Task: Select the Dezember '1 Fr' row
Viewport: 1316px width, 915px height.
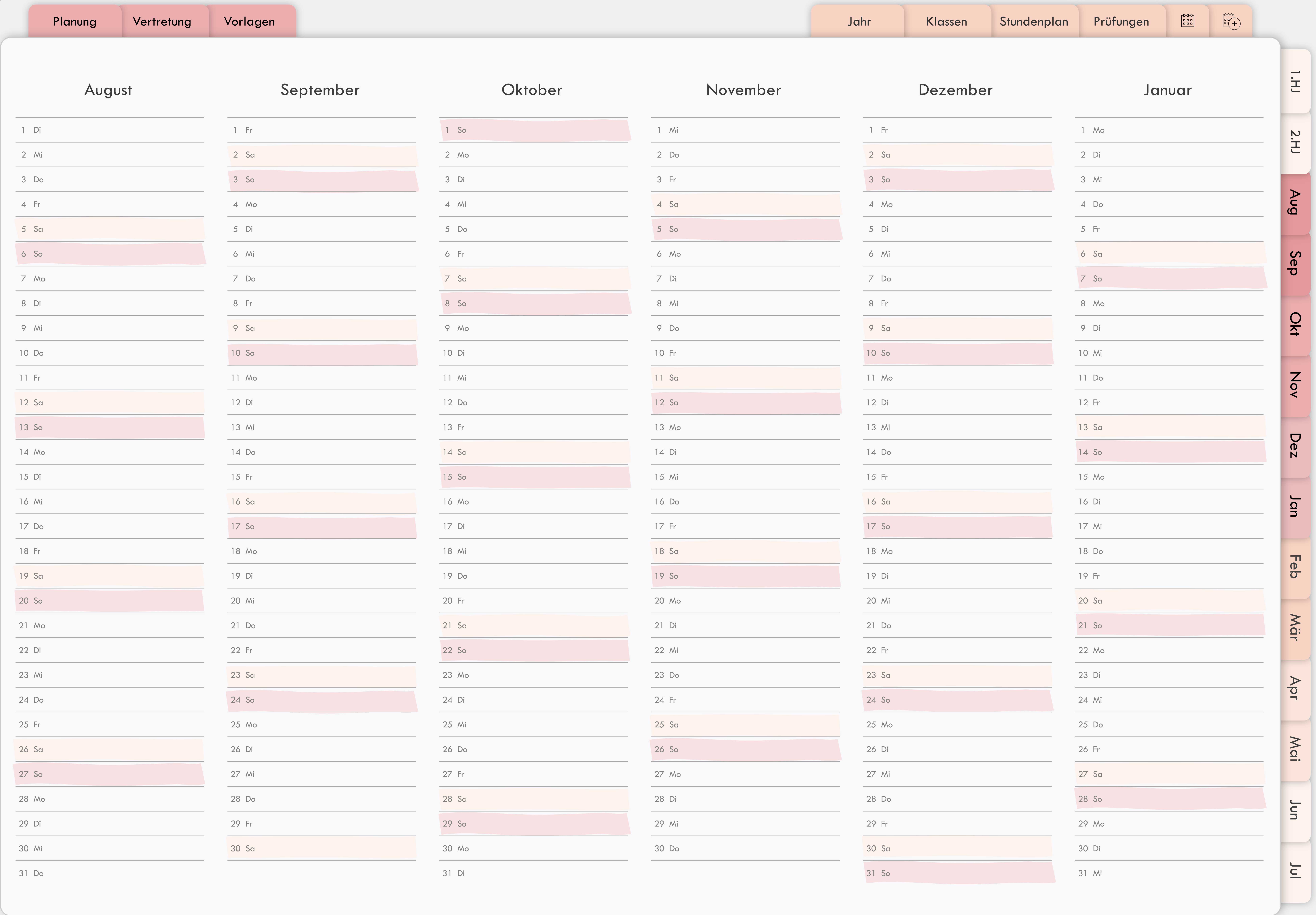Action: 957,130
